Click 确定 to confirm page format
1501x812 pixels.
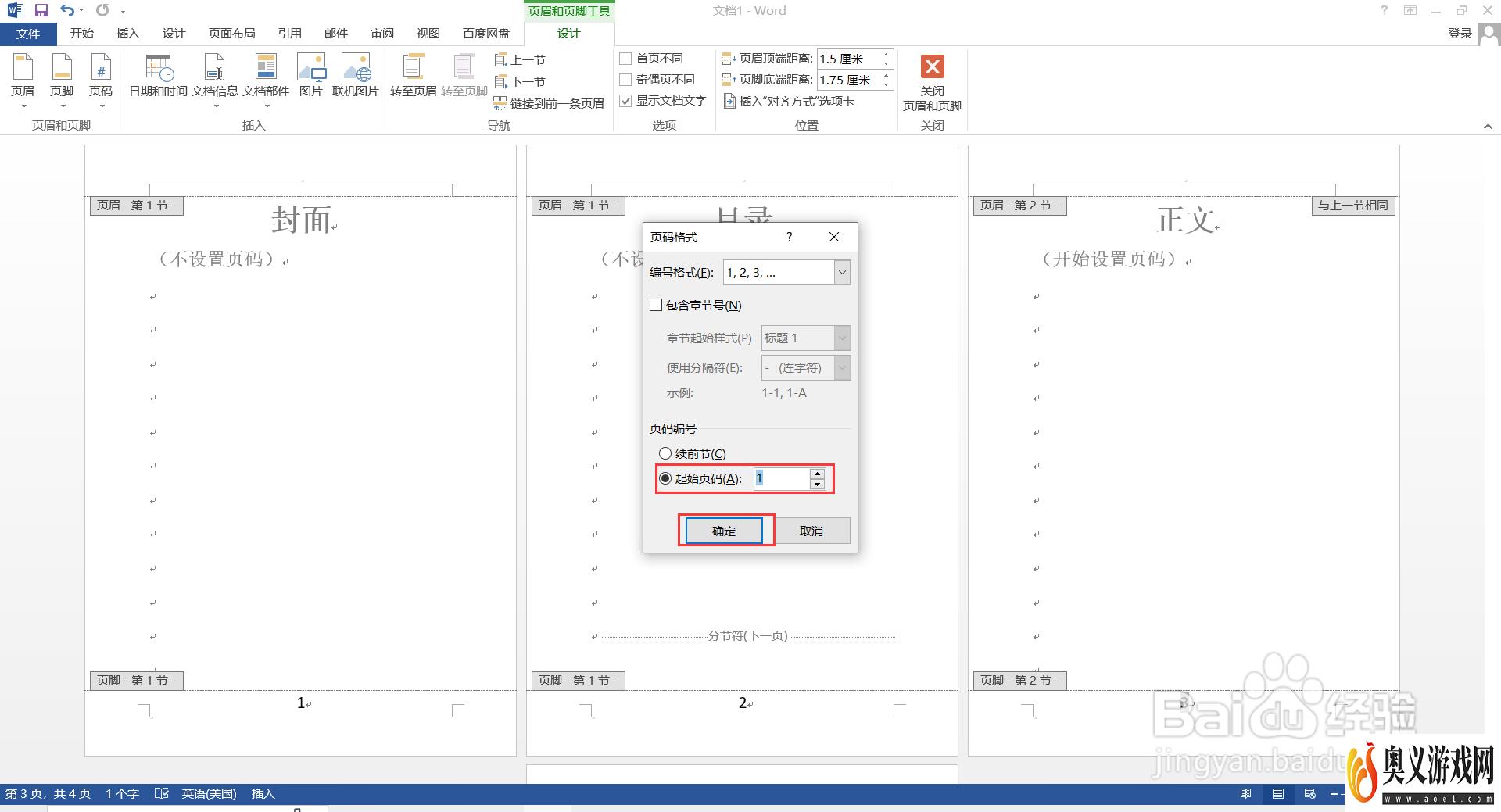point(724,531)
